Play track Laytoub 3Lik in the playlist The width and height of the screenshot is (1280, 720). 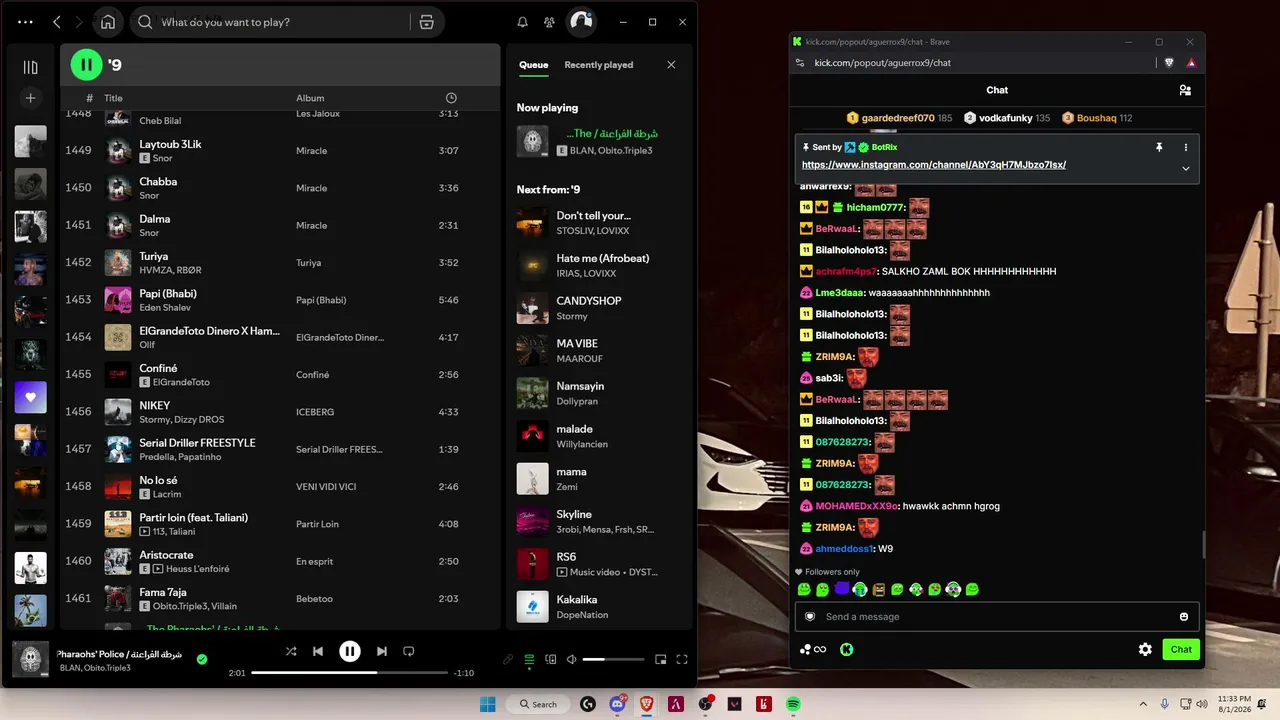[279, 151]
